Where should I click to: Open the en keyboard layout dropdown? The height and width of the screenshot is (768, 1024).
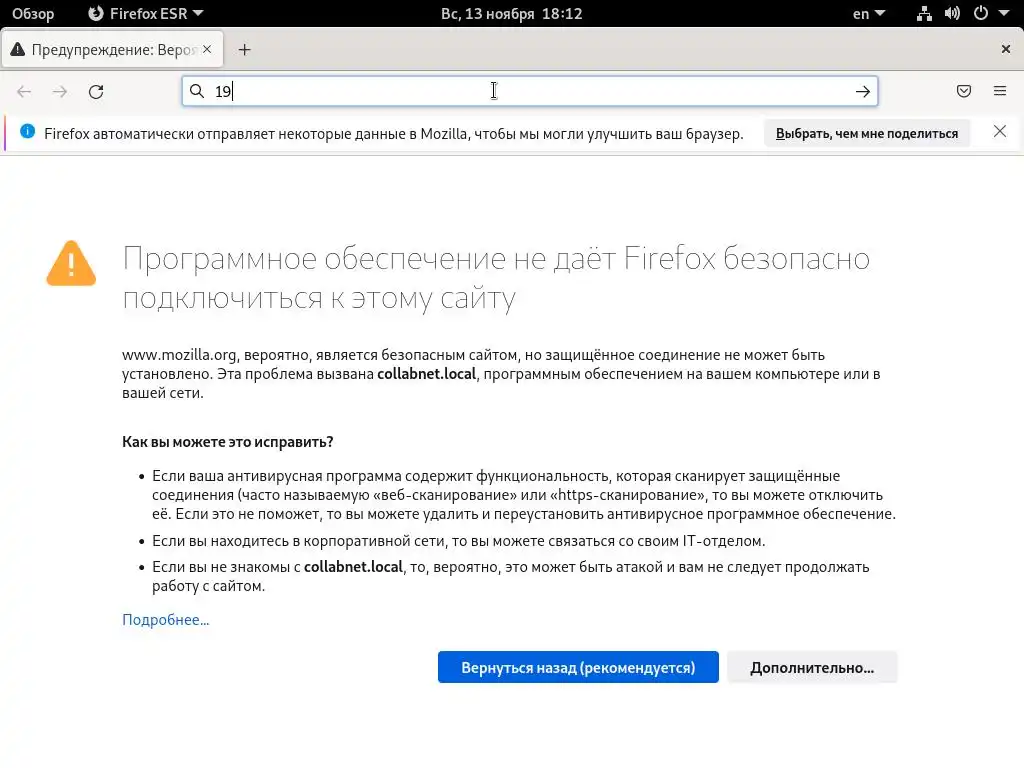869,14
